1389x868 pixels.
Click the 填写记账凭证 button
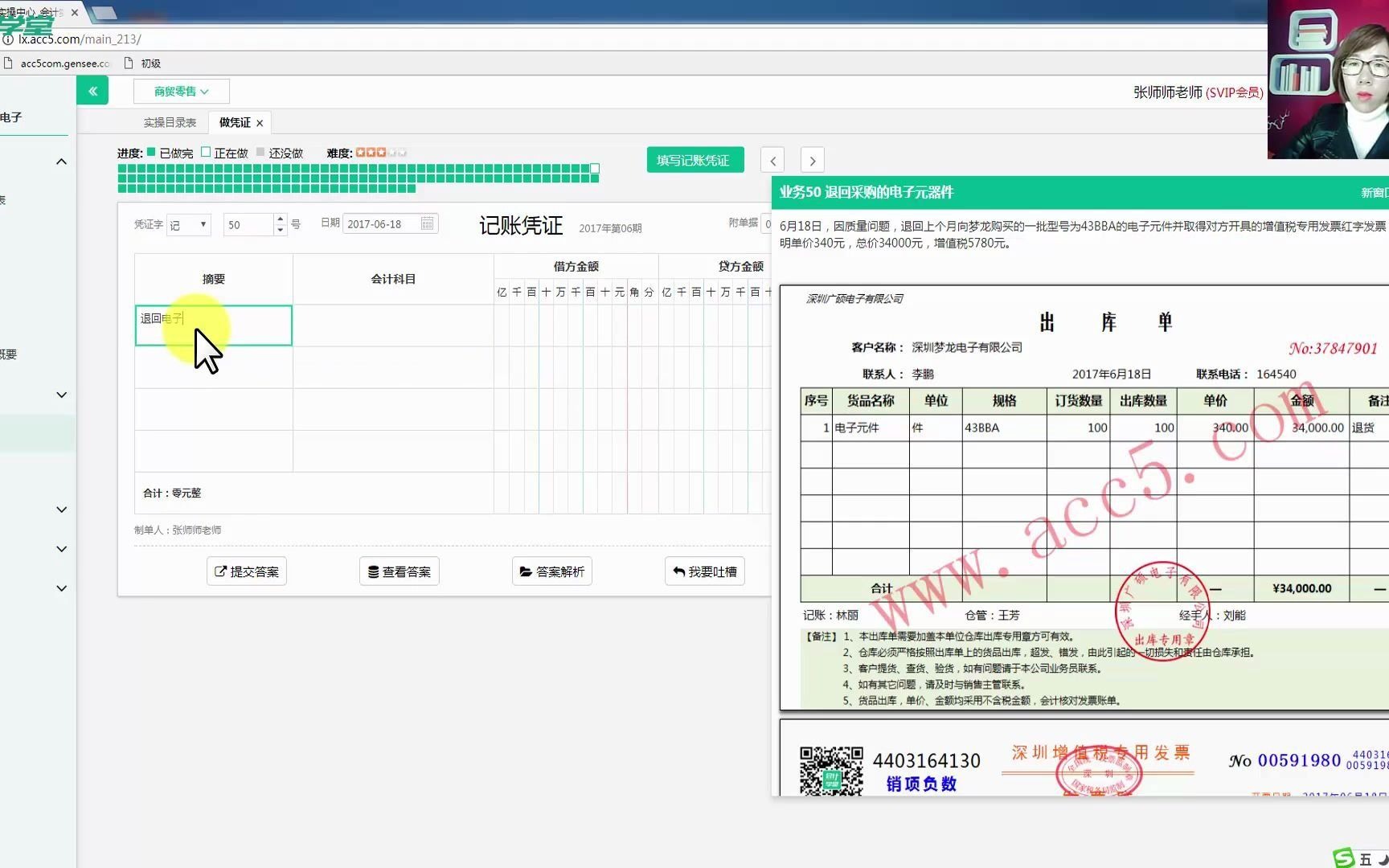694,160
